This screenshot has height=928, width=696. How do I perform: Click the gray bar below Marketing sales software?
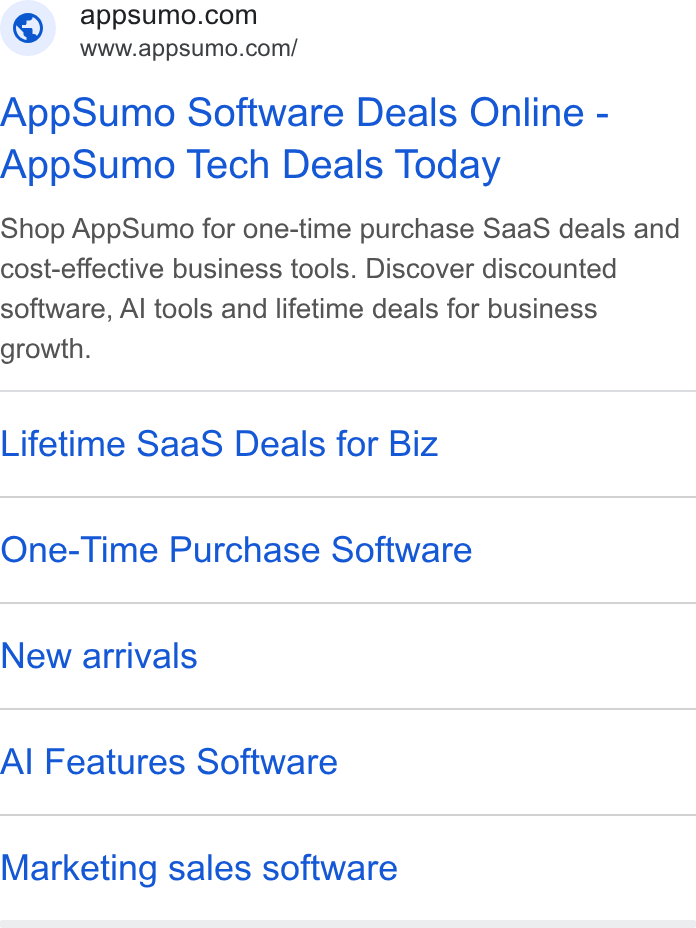tap(348, 924)
